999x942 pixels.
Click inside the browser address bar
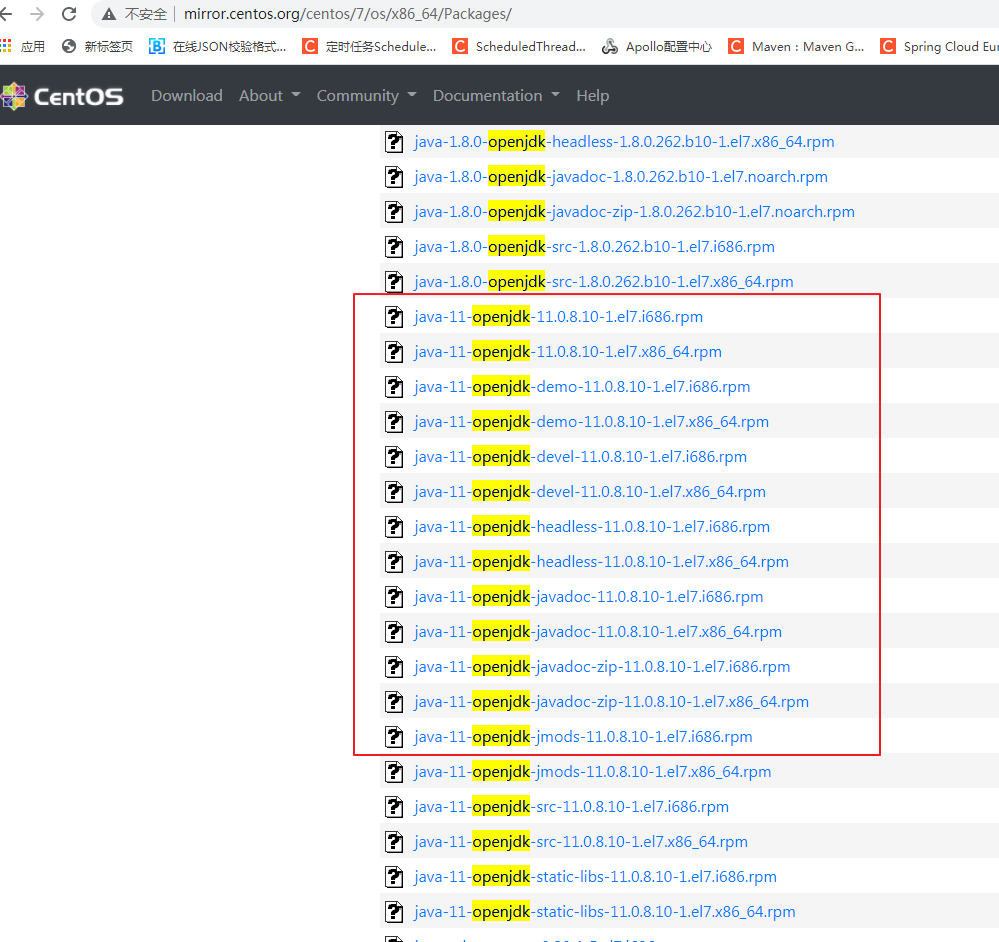point(400,14)
